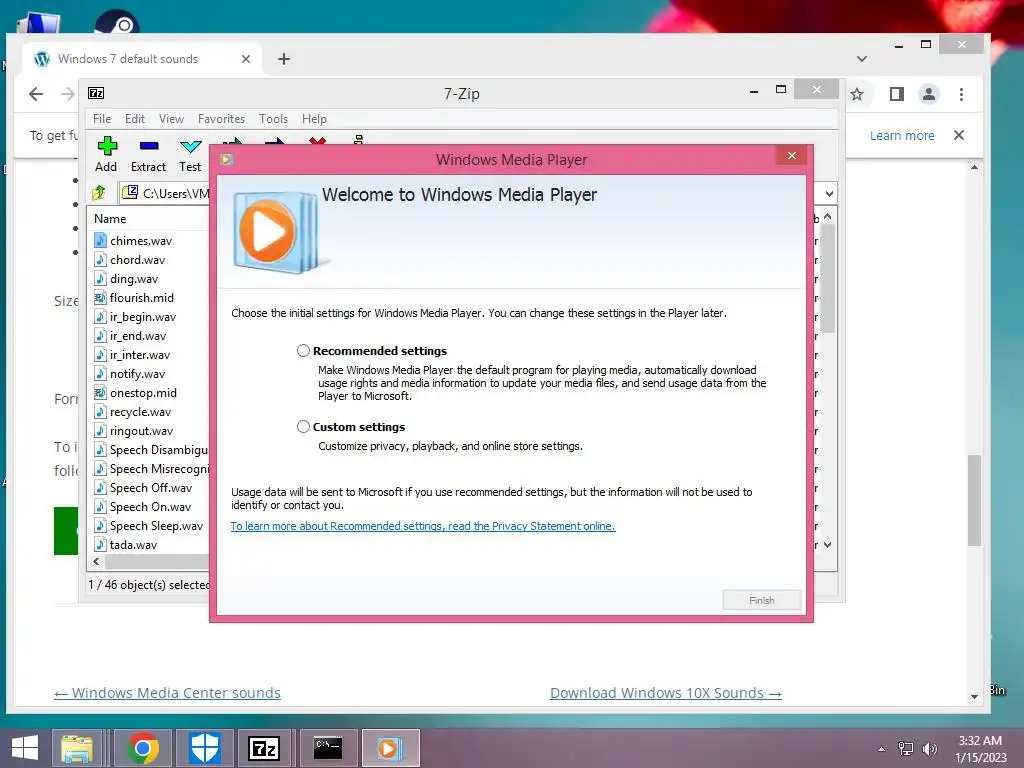Select the Windows 7 default sounds tab
Image resolution: width=1024 pixels, height=768 pixels.
click(x=141, y=59)
